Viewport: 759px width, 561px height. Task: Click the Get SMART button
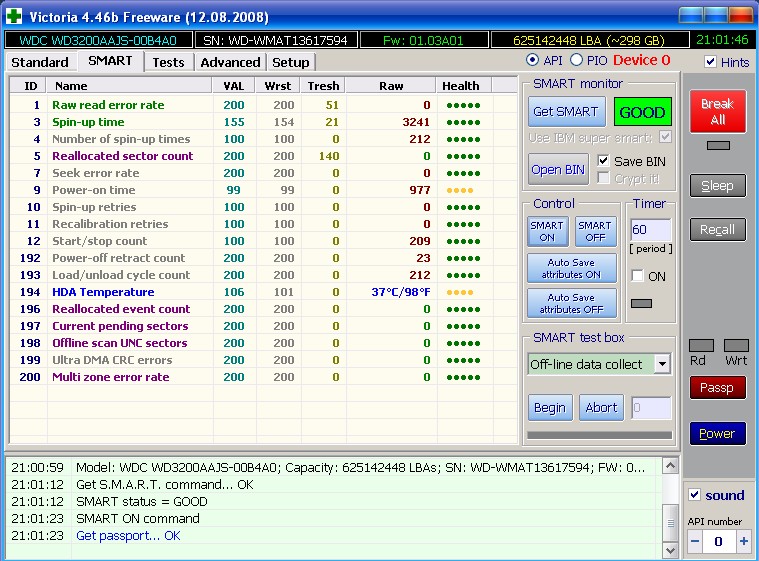[566, 112]
